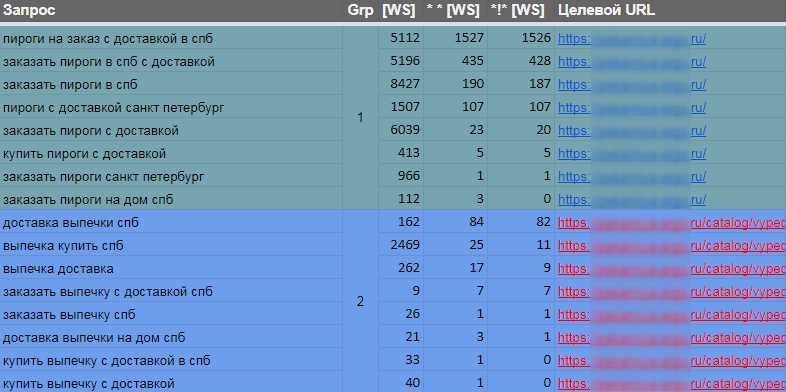The height and width of the screenshot is (392, 786).
Task: Click the WS value 26
Action: tap(412, 315)
